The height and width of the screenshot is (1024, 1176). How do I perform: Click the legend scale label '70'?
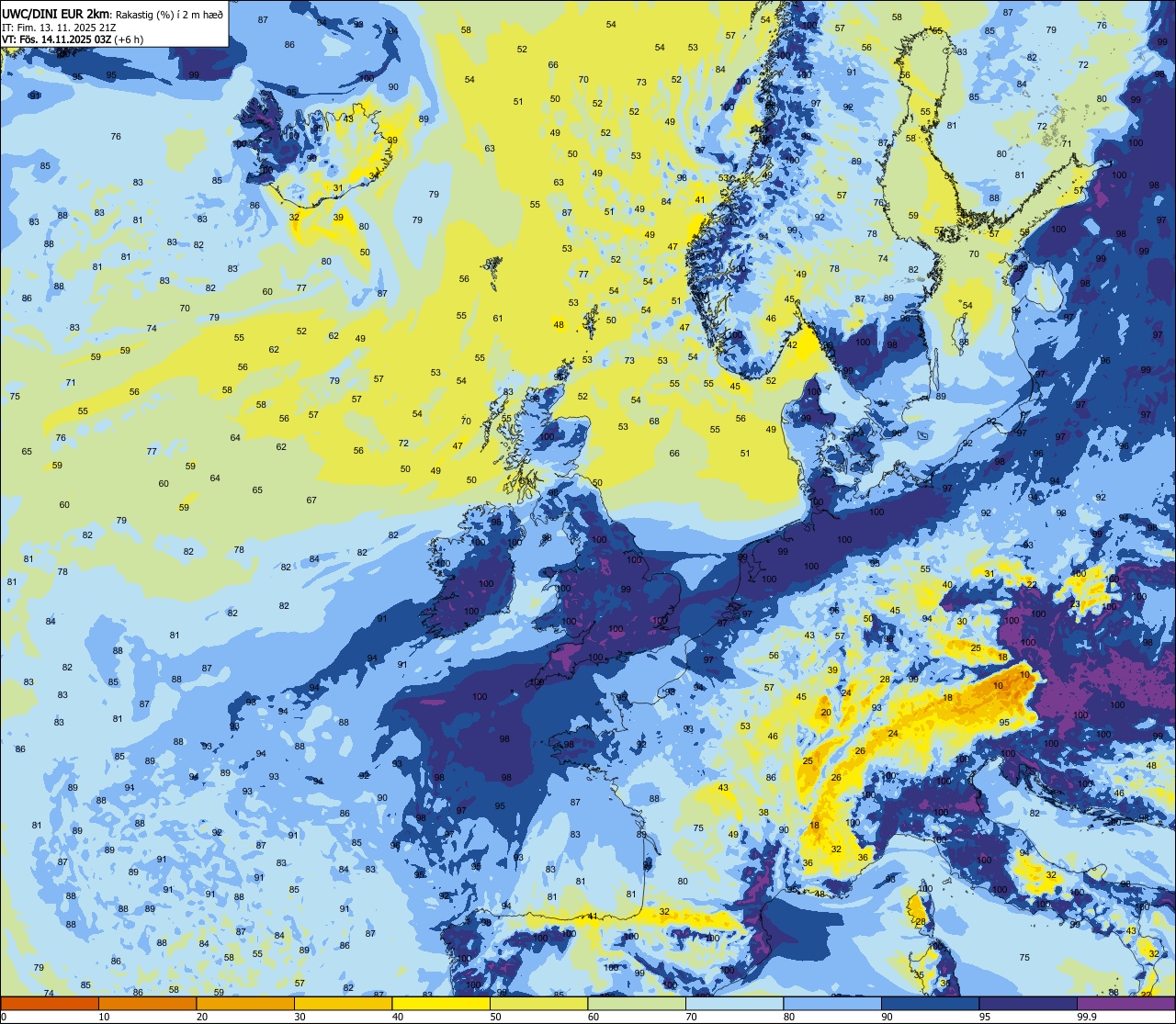(x=691, y=1017)
